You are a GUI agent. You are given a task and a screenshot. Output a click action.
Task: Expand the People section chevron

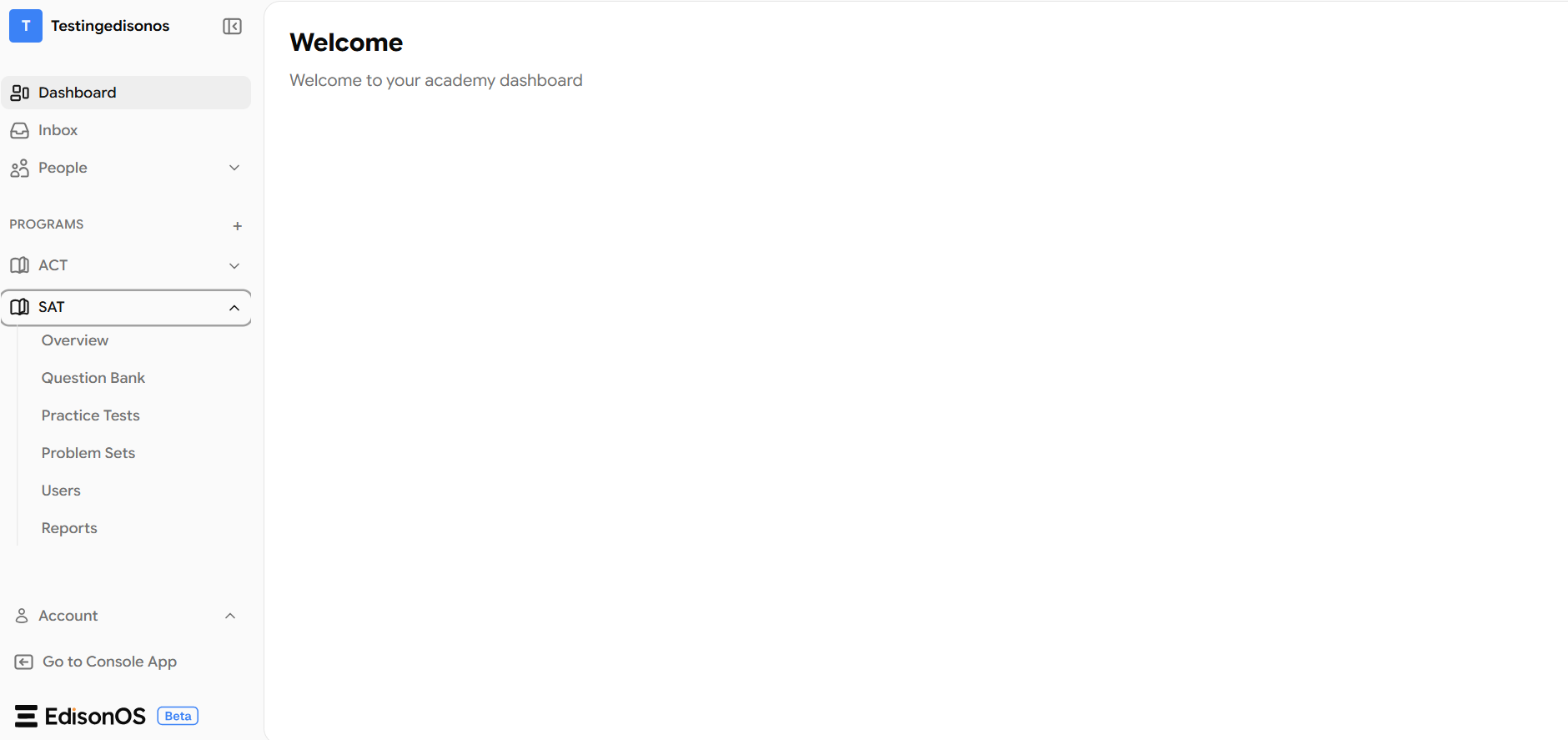pos(234,168)
